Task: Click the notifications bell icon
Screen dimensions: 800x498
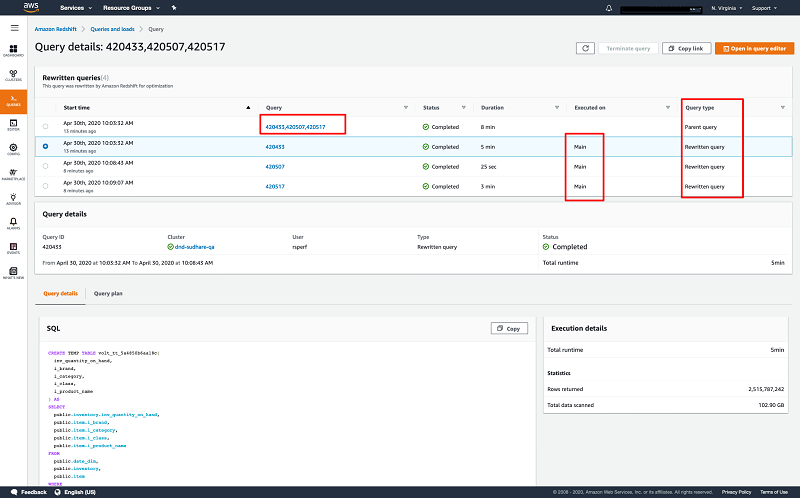Action: [609, 8]
